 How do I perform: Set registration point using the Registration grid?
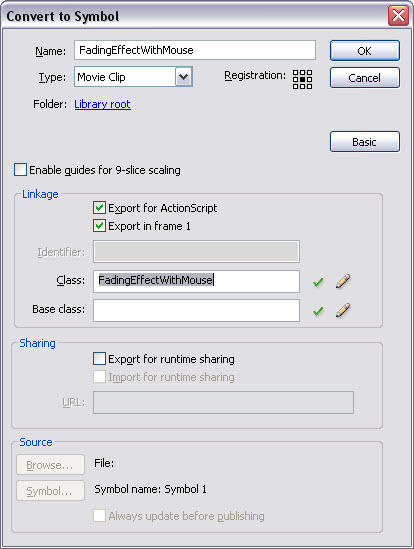click(x=302, y=79)
